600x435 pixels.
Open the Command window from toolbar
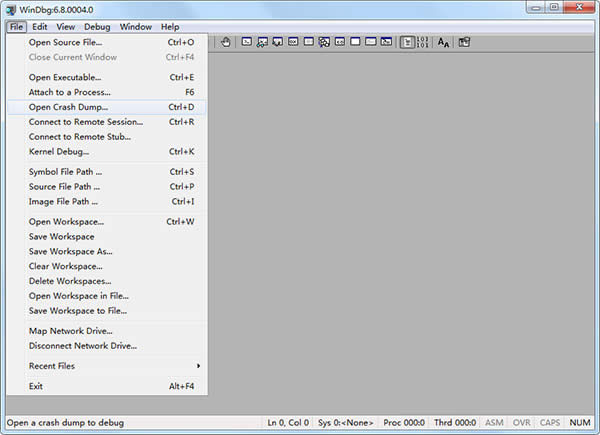(246, 42)
